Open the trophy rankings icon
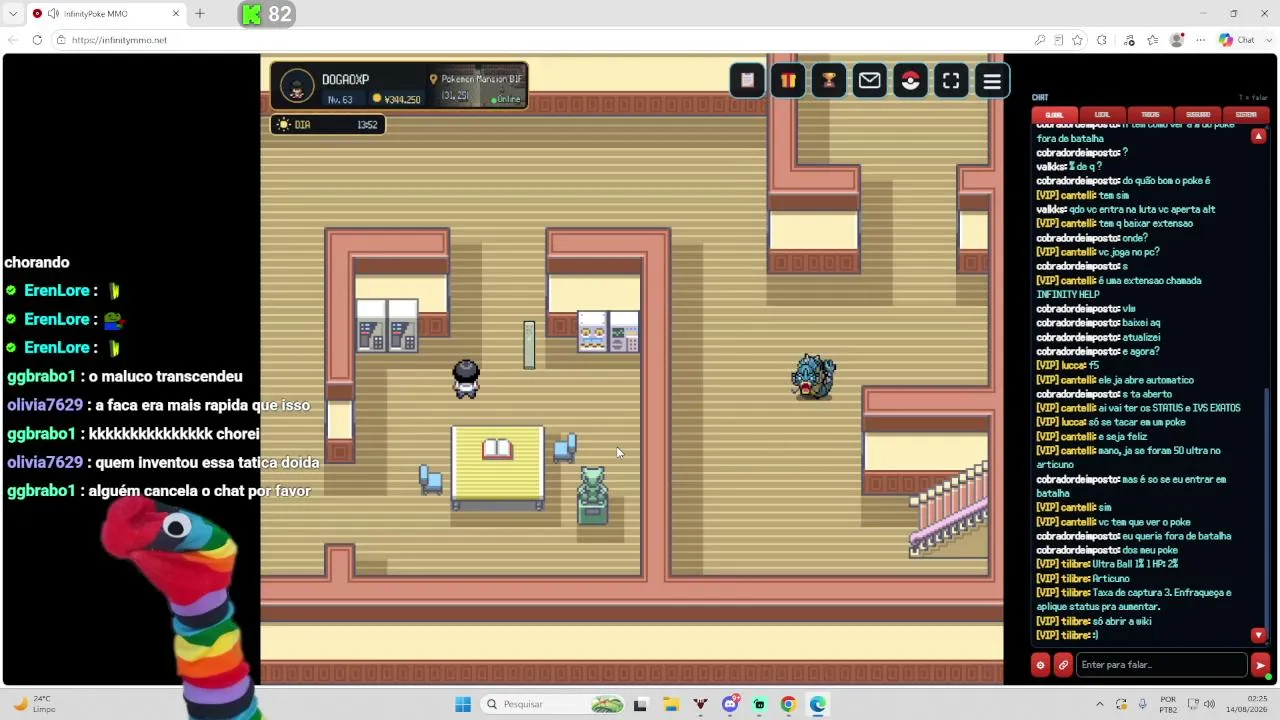Viewport: 1280px width, 720px height. click(x=829, y=81)
